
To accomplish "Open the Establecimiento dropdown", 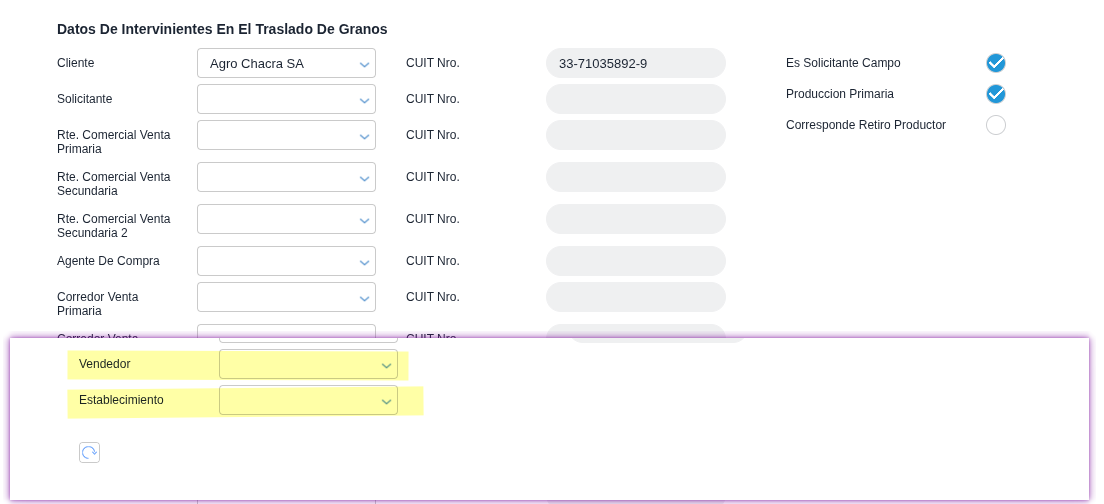I will click(308, 400).
